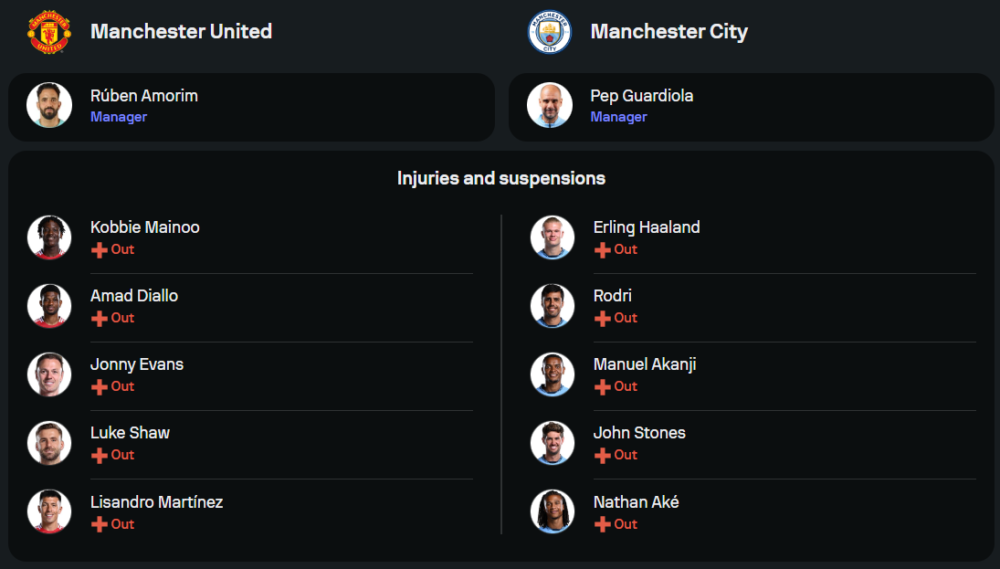Open Rúben Amorim's manager photo
Image resolution: width=1000 pixels, height=569 pixels.
(49, 105)
